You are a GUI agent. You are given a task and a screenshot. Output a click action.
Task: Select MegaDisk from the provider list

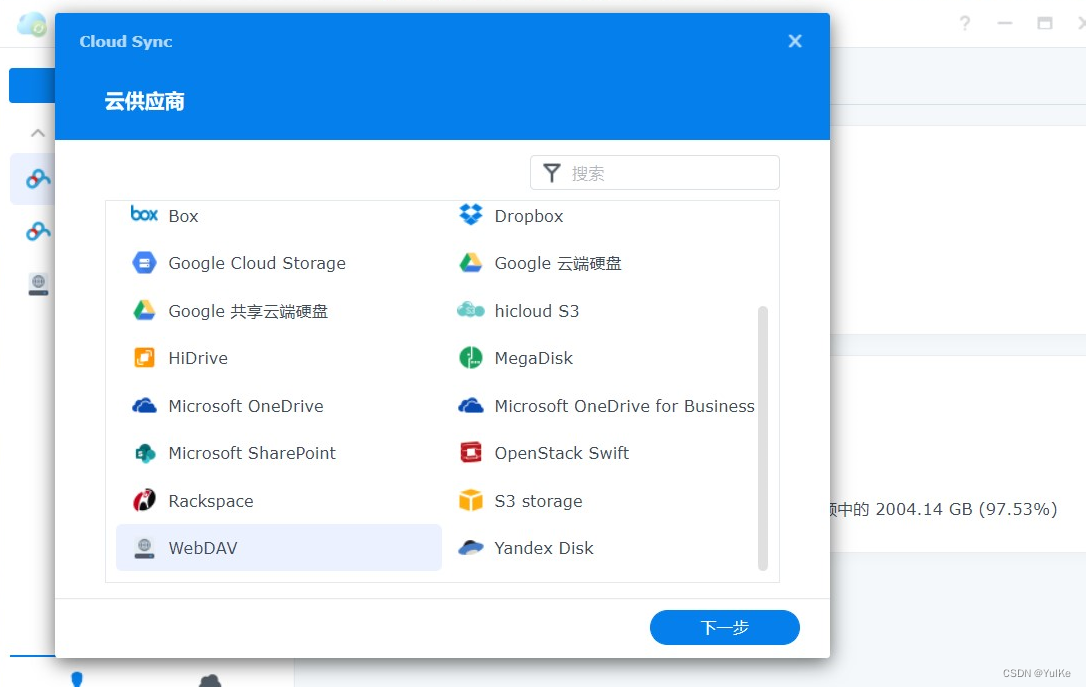(533, 358)
